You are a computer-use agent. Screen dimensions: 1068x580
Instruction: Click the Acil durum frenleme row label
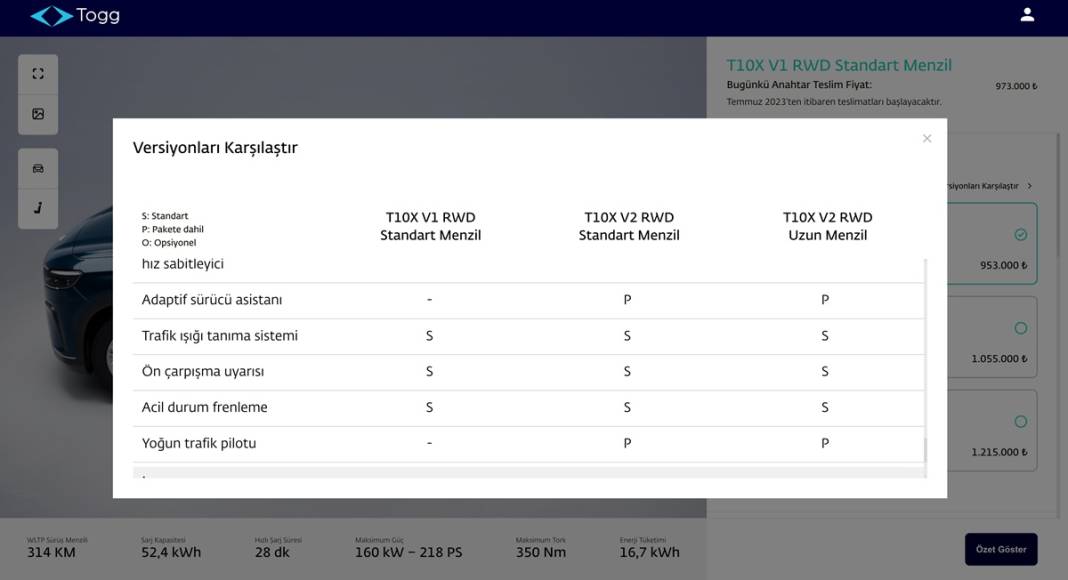point(204,407)
